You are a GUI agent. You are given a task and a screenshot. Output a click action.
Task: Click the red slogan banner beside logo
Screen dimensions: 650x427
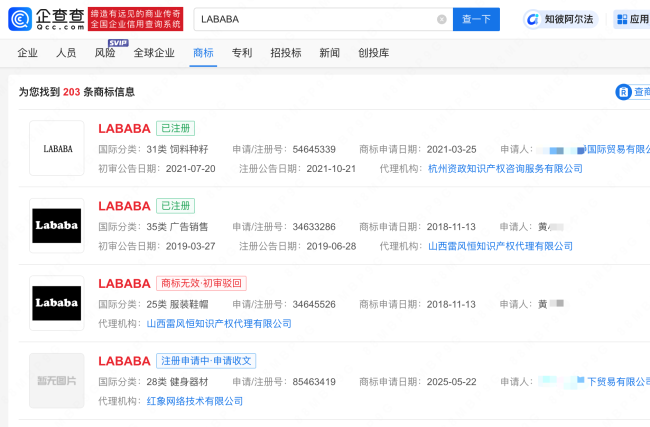[136, 19]
